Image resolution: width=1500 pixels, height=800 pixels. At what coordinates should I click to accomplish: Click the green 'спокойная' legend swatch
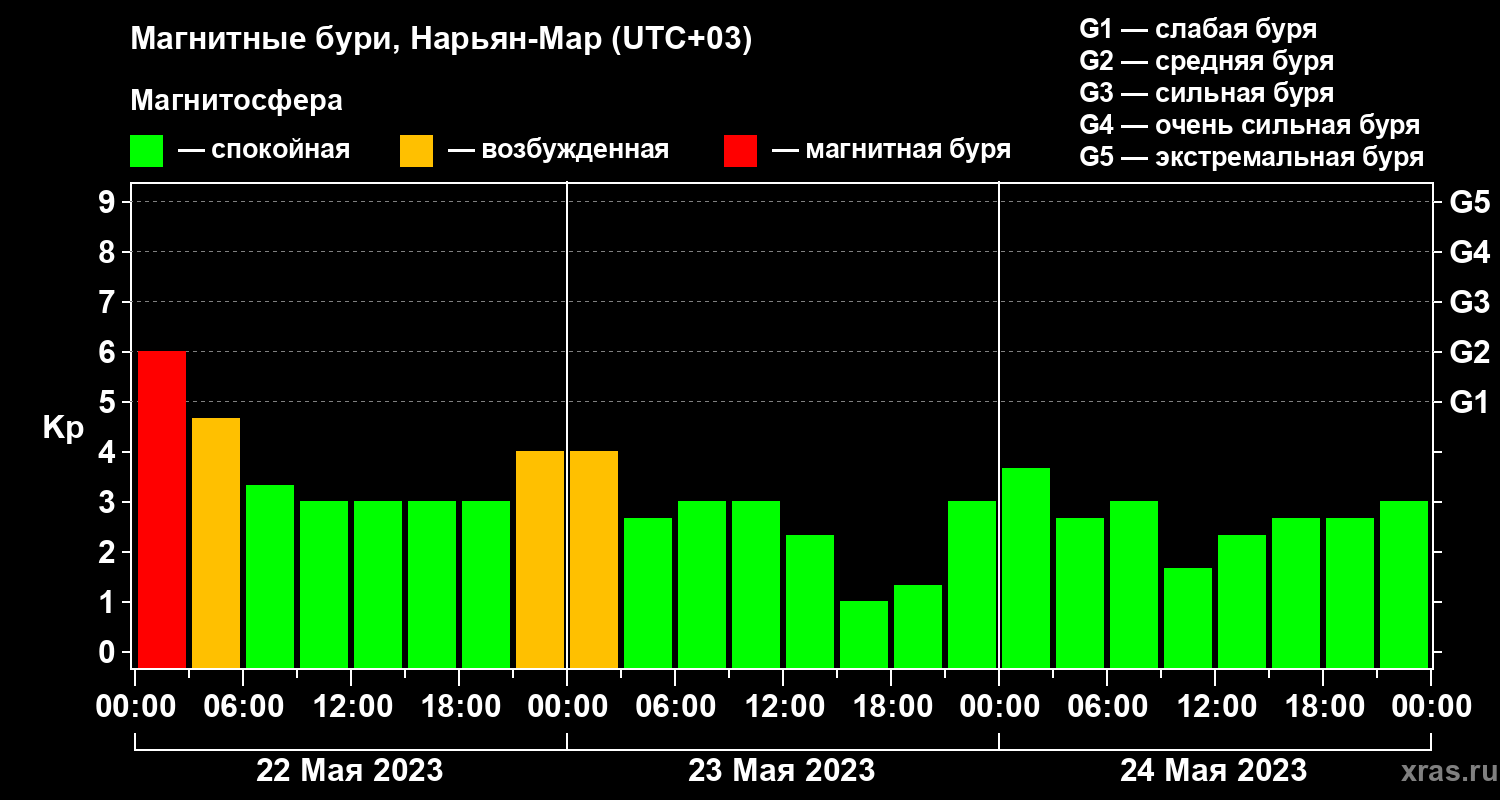(x=146, y=151)
